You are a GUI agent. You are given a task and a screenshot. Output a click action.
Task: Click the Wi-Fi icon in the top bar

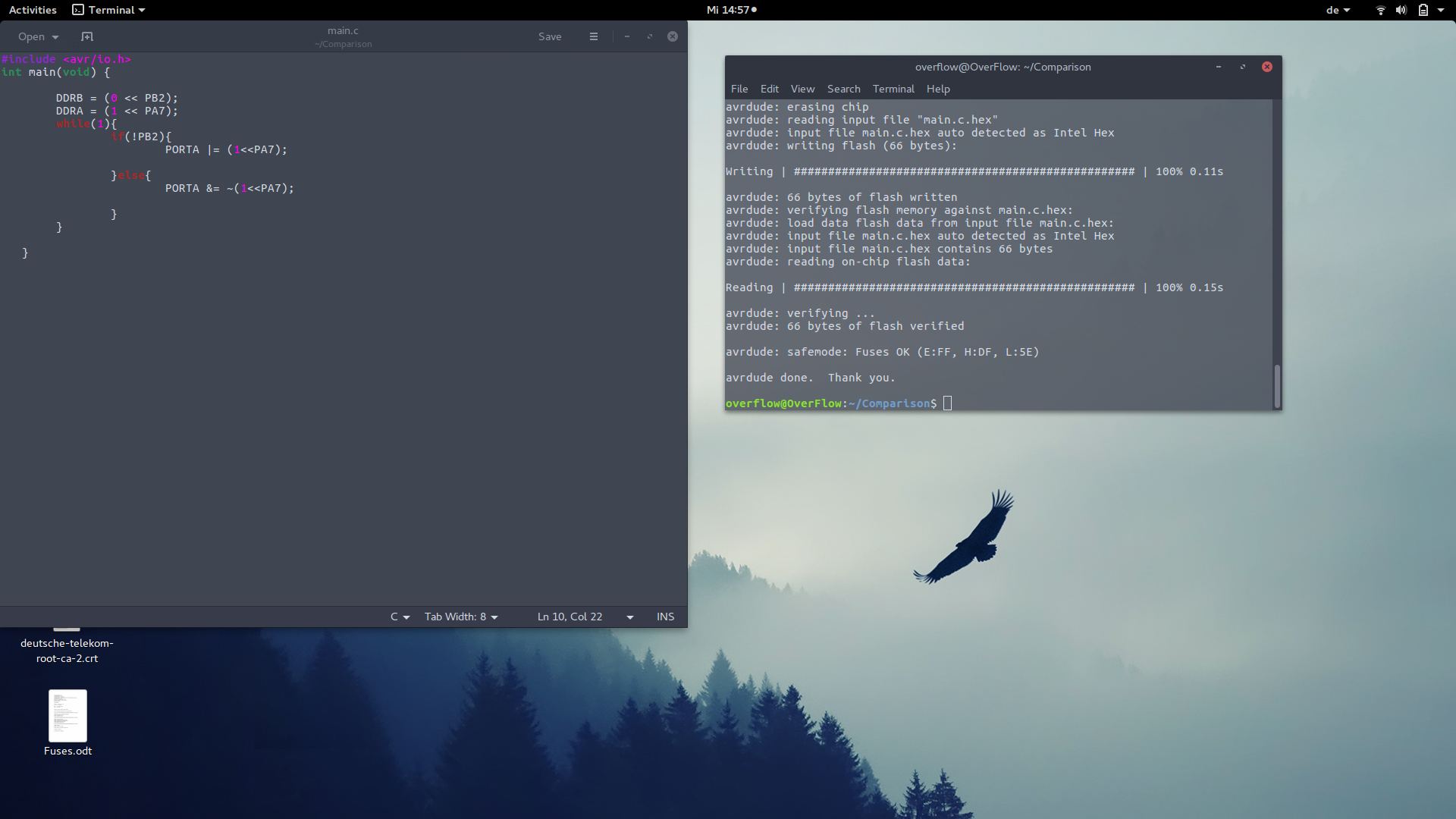tap(1380, 10)
